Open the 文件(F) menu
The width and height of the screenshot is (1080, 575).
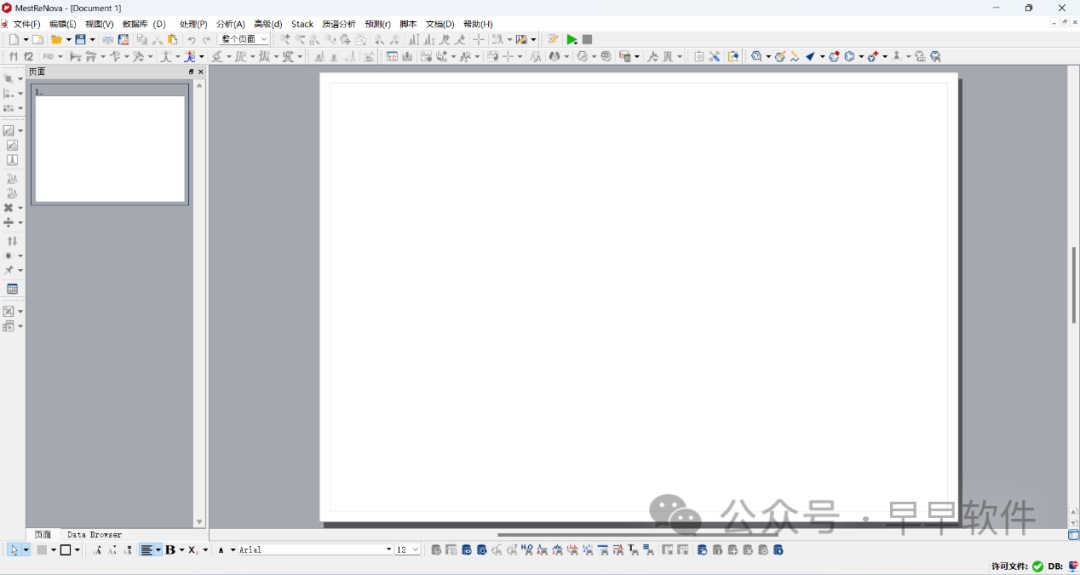26,24
